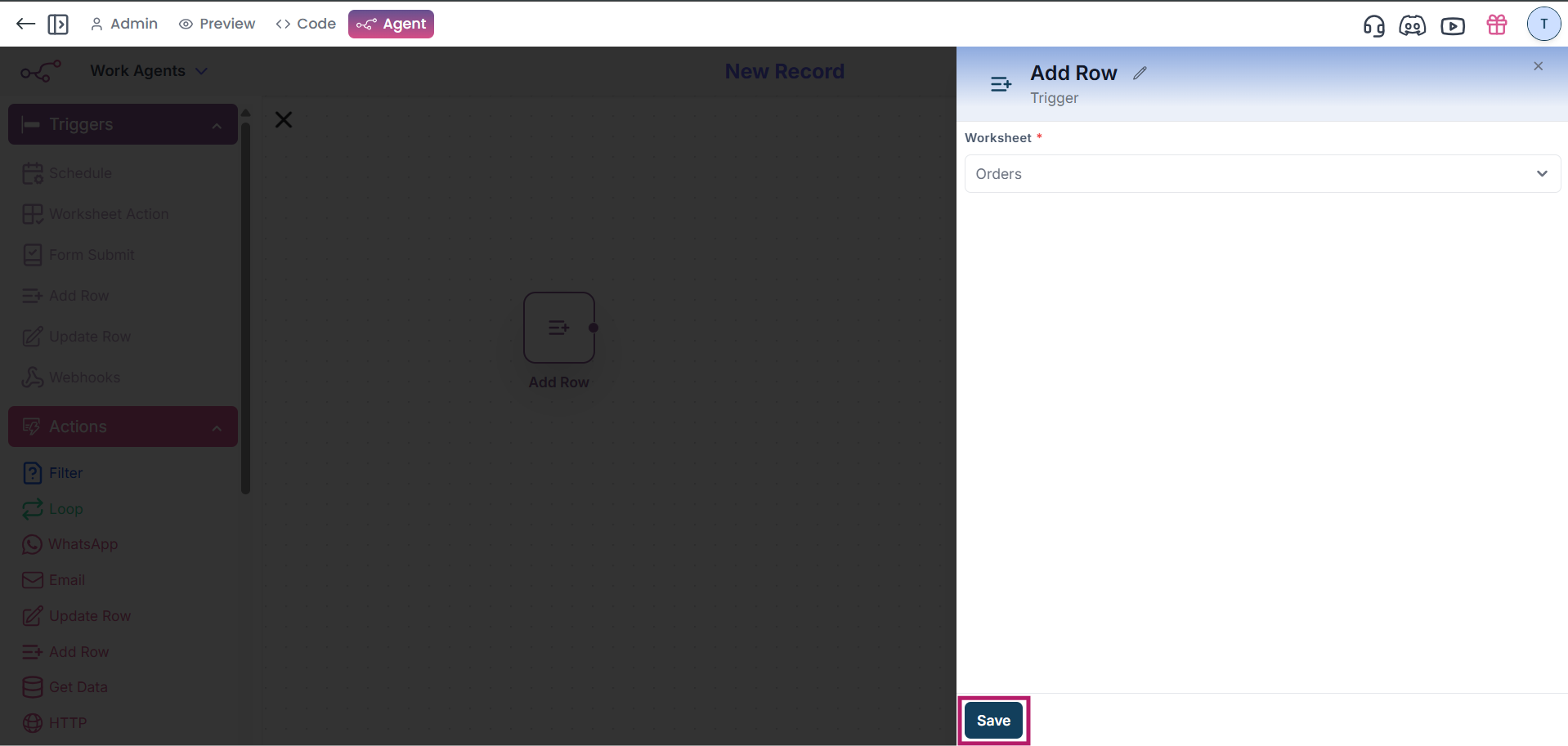The height and width of the screenshot is (746, 1568).
Task: Open the user avatar T menu
Action: pyautogui.click(x=1543, y=25)
